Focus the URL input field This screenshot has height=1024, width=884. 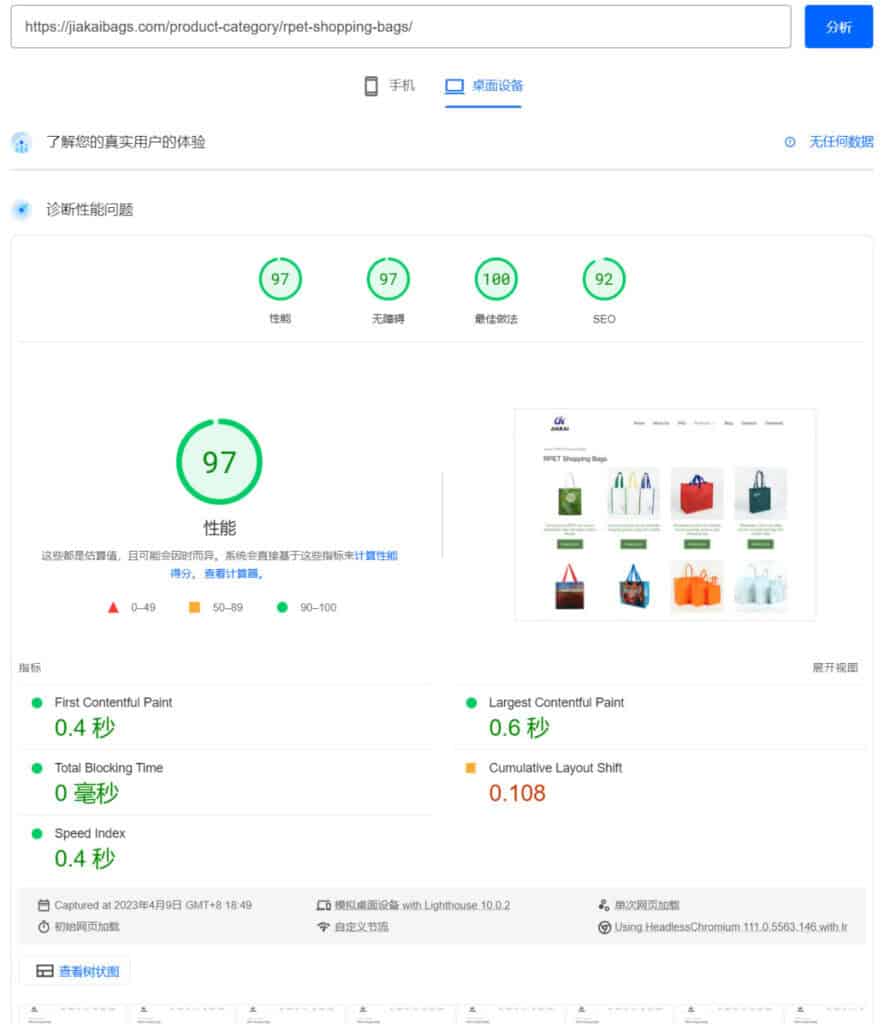click(x=401, y=27)
